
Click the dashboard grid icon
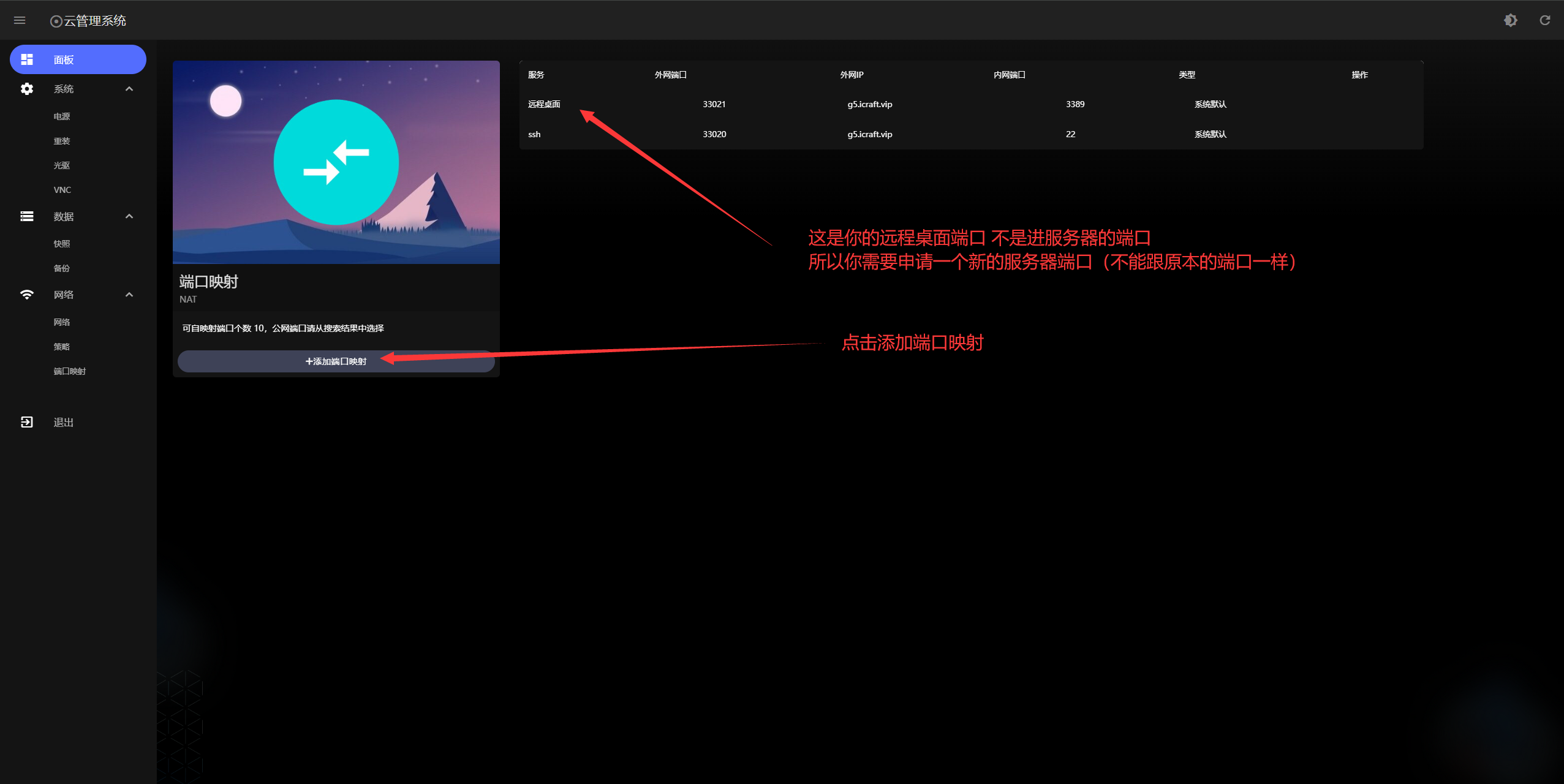pyautogui.click(x=27, y=59)
